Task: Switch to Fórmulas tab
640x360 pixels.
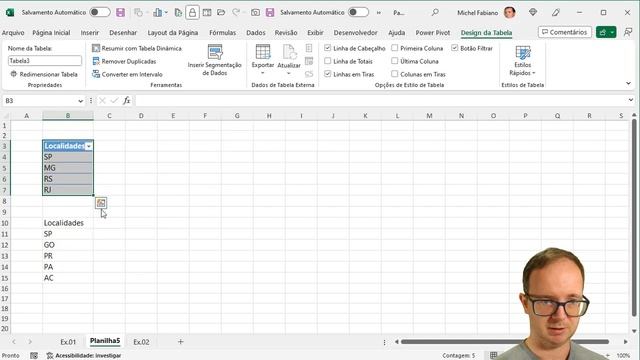Action: click(x=222, y=33)
